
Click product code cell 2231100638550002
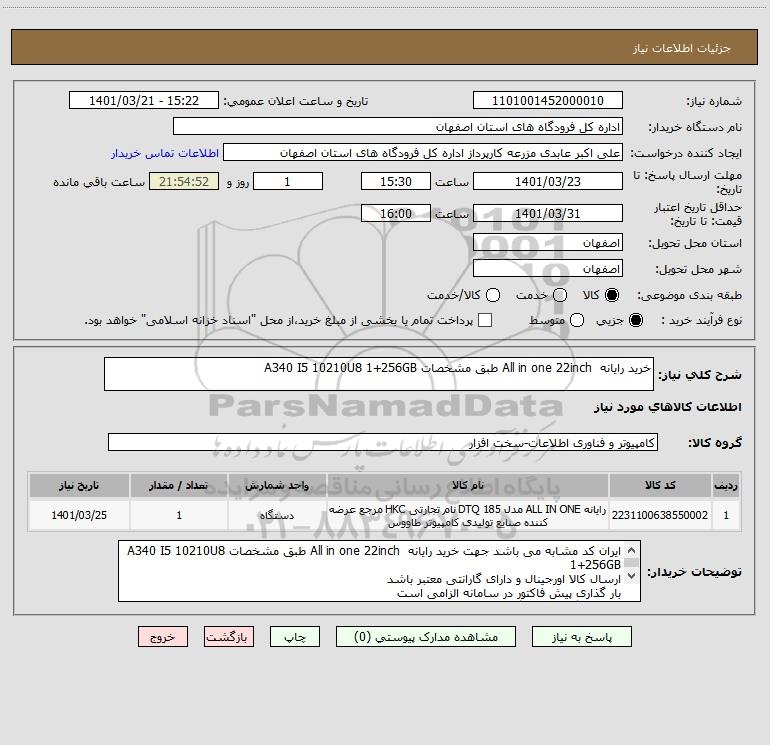[660, 515]
